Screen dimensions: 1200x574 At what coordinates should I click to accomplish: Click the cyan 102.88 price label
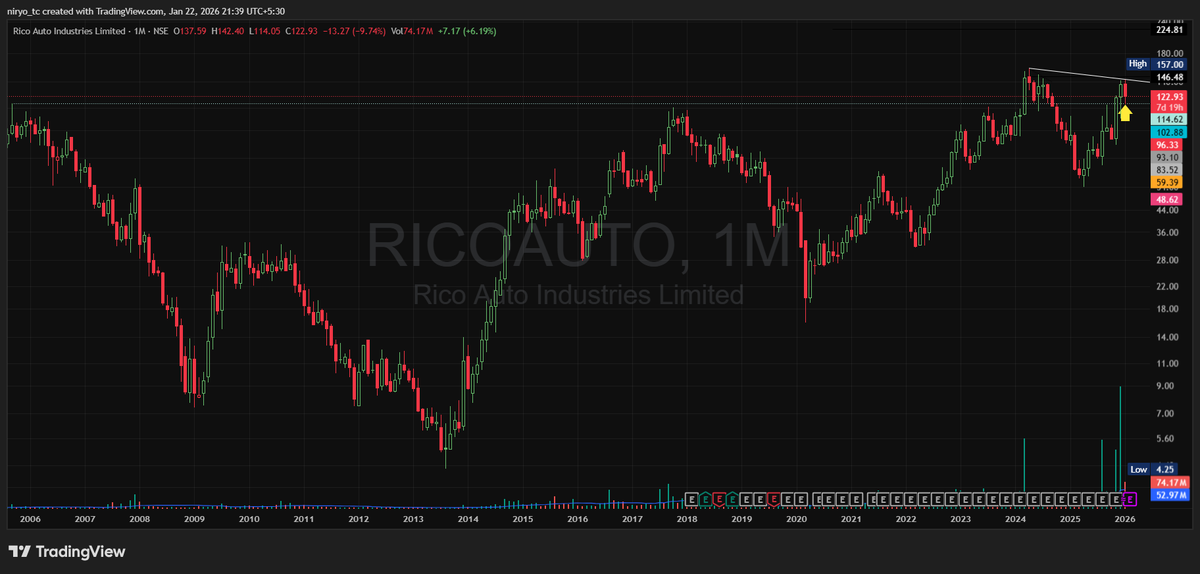pos(1170,132)
